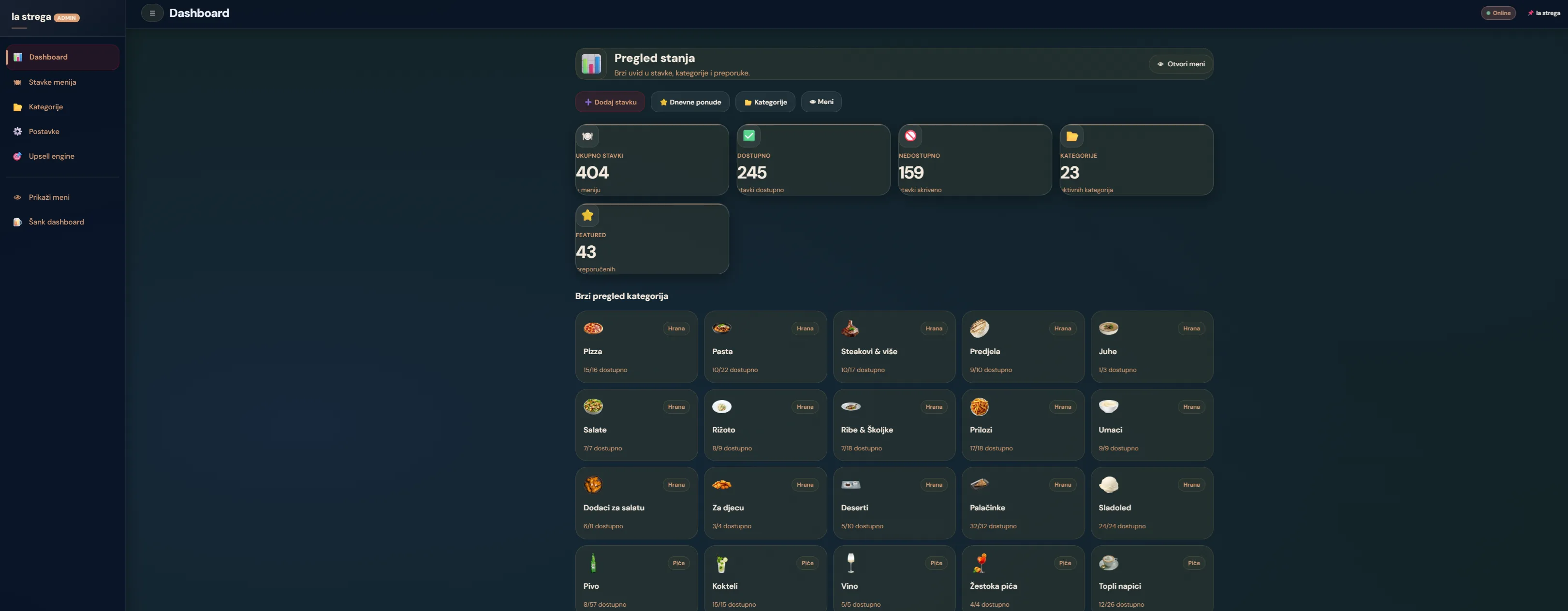Image resolution: width=1568 pixels, height=611 pixels.
Task: Open the Prilozi category card
Action: 1023,425
